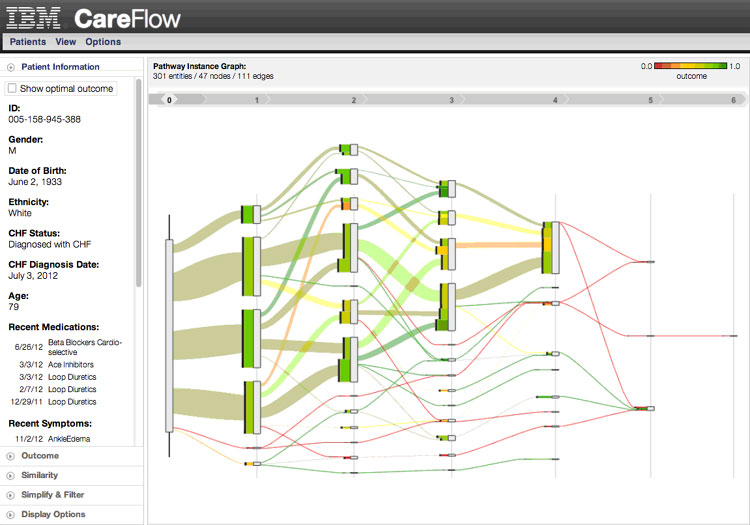Open the View menu

click(x=66, y=42)
